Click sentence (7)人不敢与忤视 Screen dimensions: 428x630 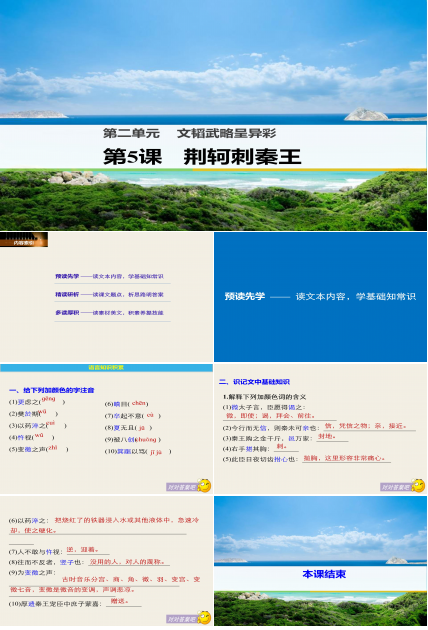36,551
